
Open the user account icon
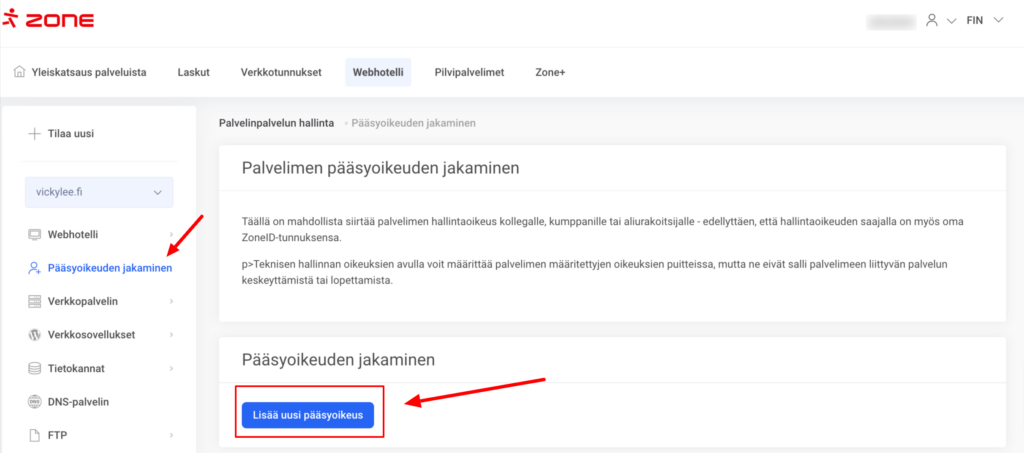pos(932,20)
